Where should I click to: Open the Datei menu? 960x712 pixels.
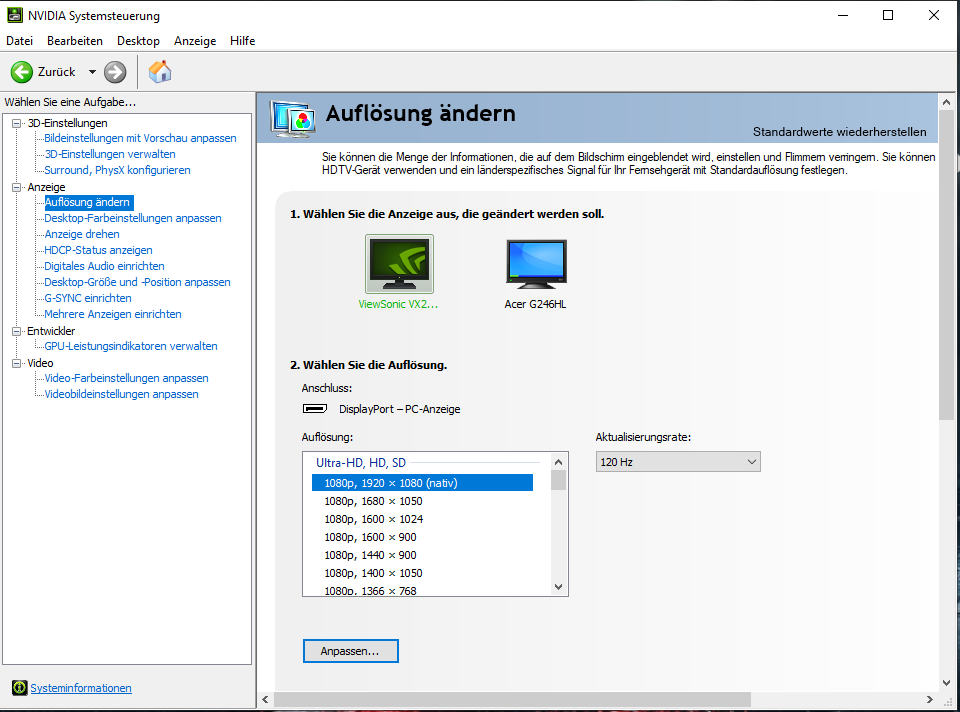[20, 41]
